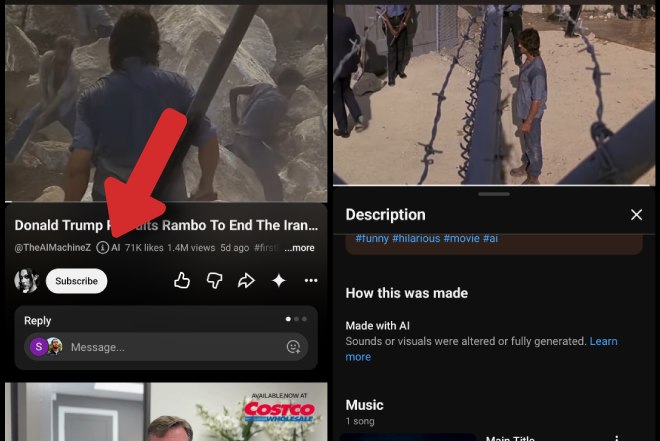This screenshot has width=660, height=441.
Task: Like the Rambo video with thumbs up
Action: (182, 280)
